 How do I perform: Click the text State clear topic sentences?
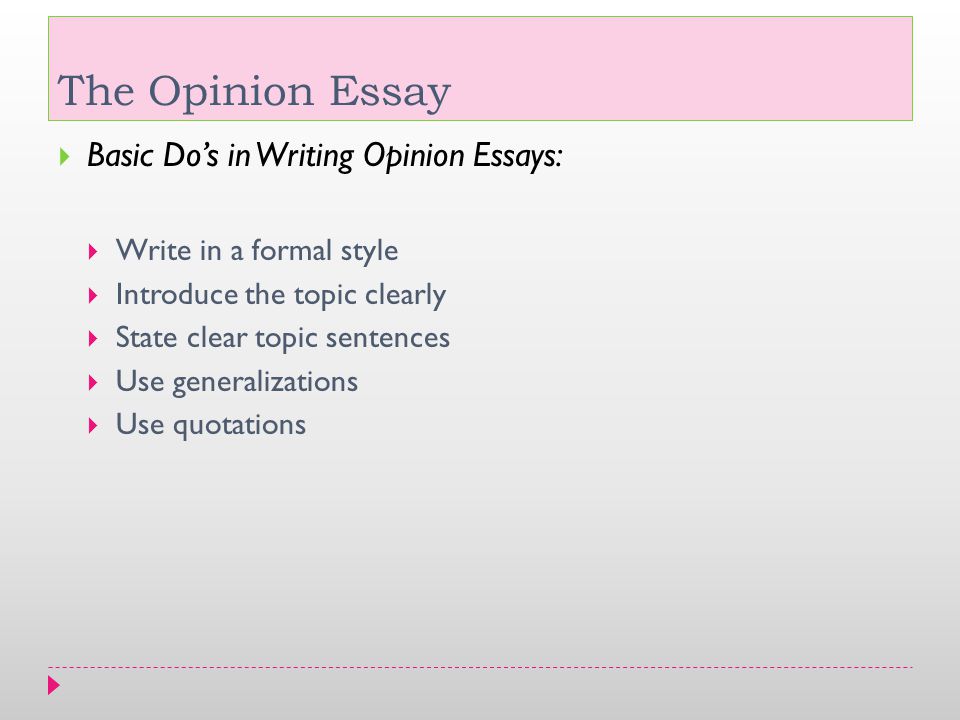(x=282, y=339)
